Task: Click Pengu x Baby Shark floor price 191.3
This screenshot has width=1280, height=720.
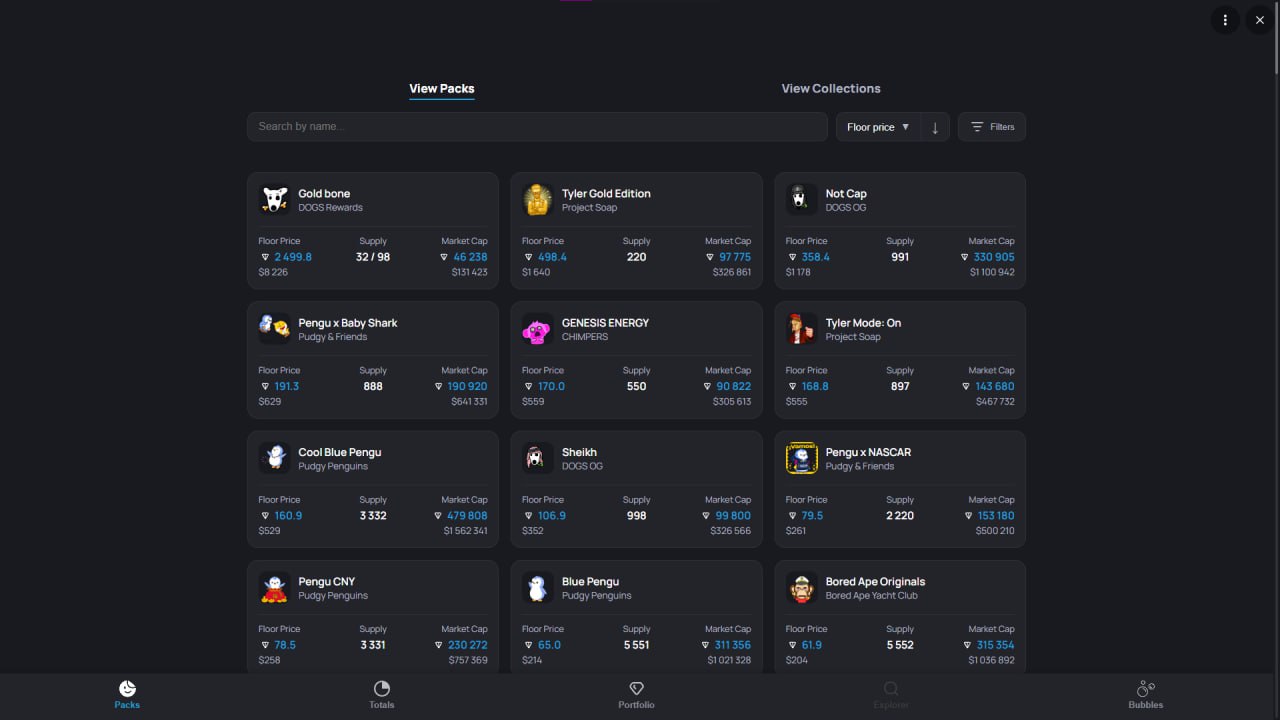Action: [x=287, y=386]
